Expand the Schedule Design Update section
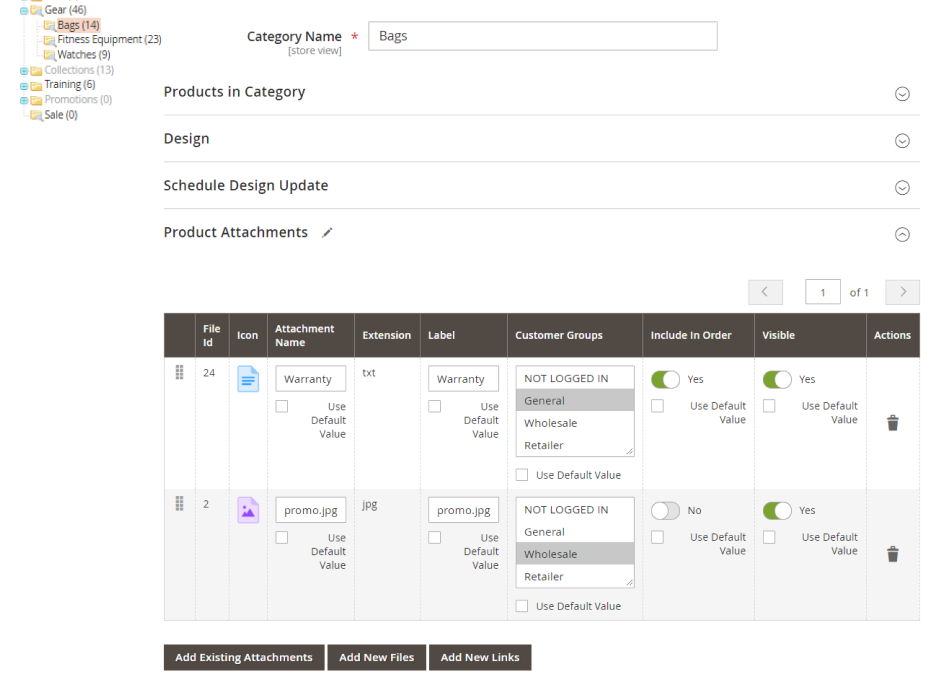The width and height of the screenshot is (930, 682). (x=901, y=187)
